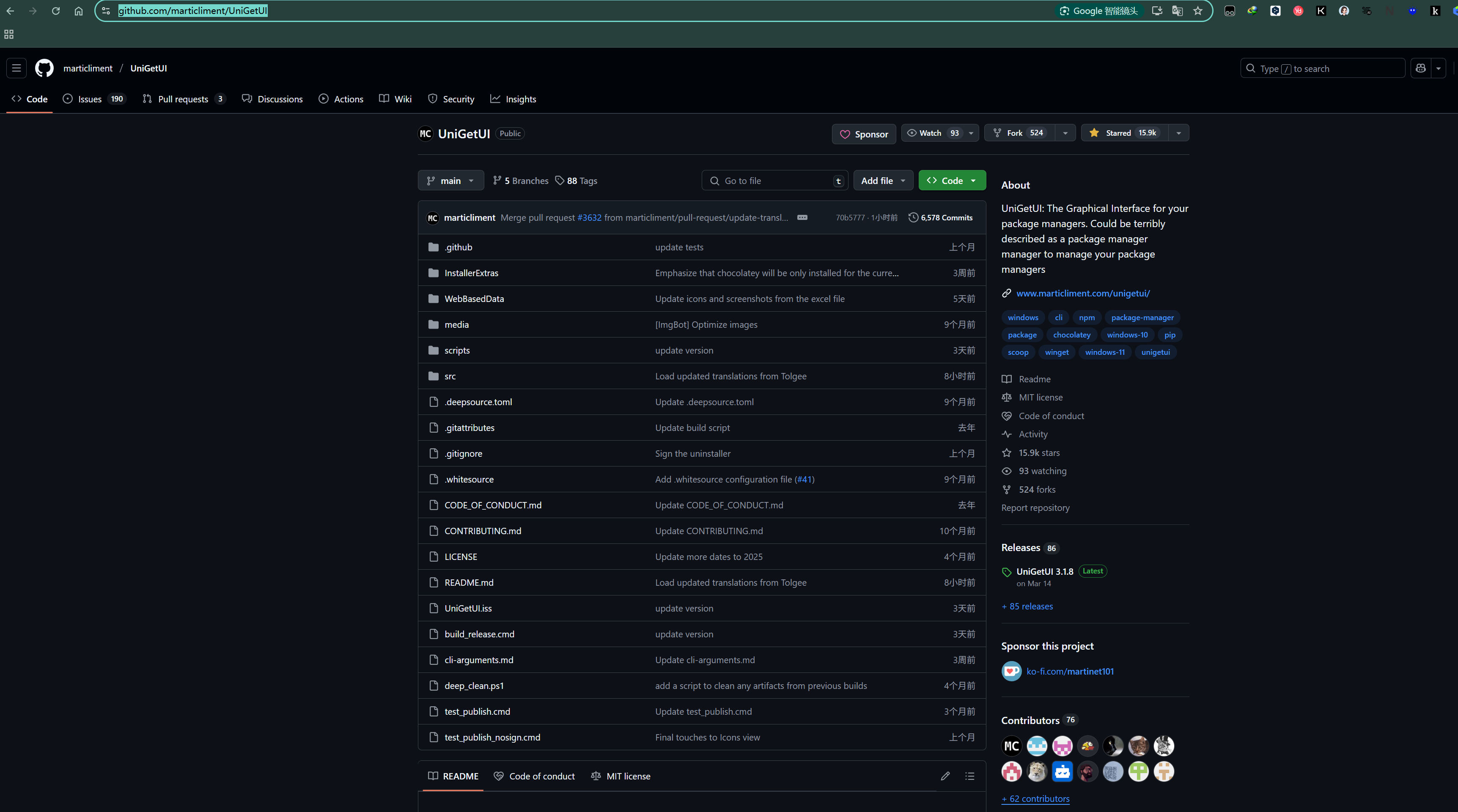Screen dimensions: 1458x812
Task: Bookmark page with the star icon
Action: [1197, 11]
